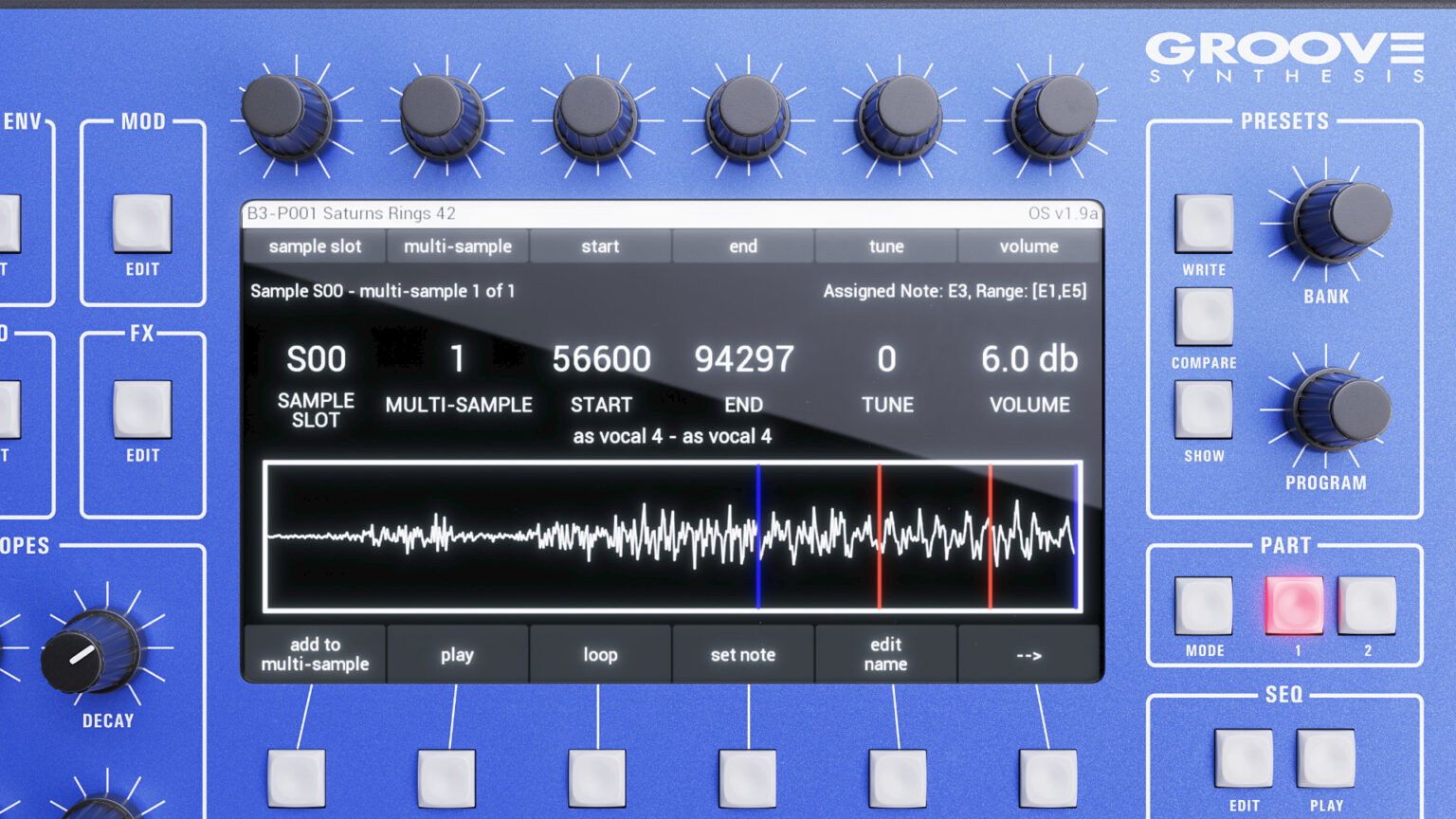Open the volume tab on screen
This screenshot has width=1456, height=819.
1029,246
